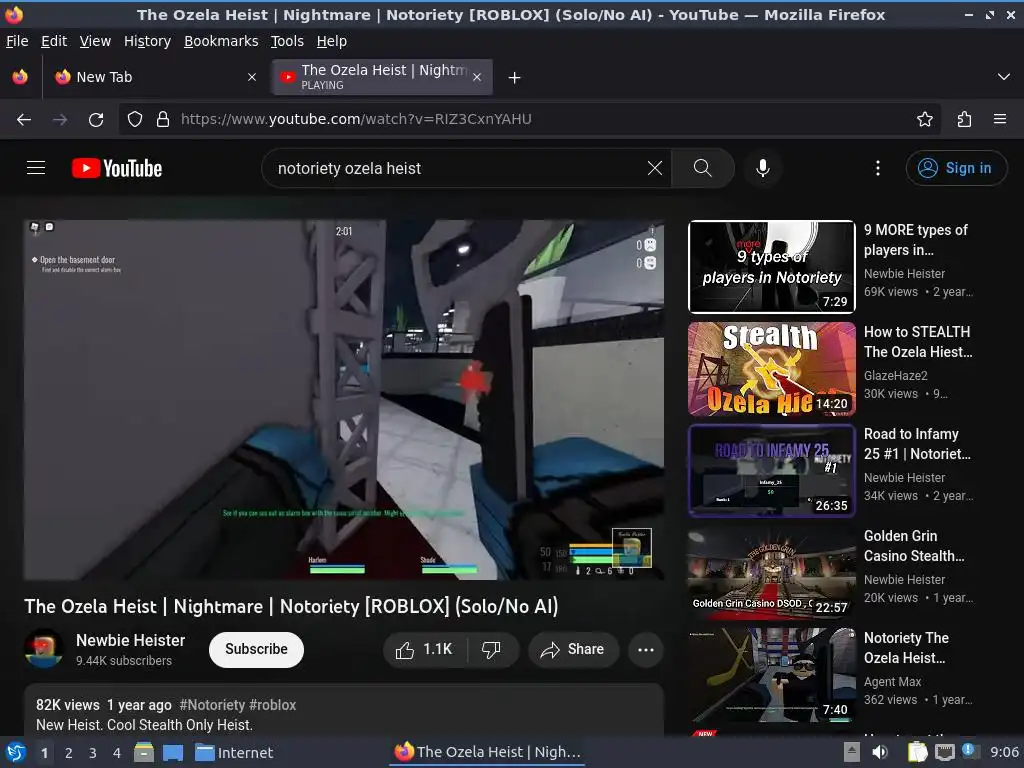
Task: Open the File menu
Action: [x=17, y=41]
